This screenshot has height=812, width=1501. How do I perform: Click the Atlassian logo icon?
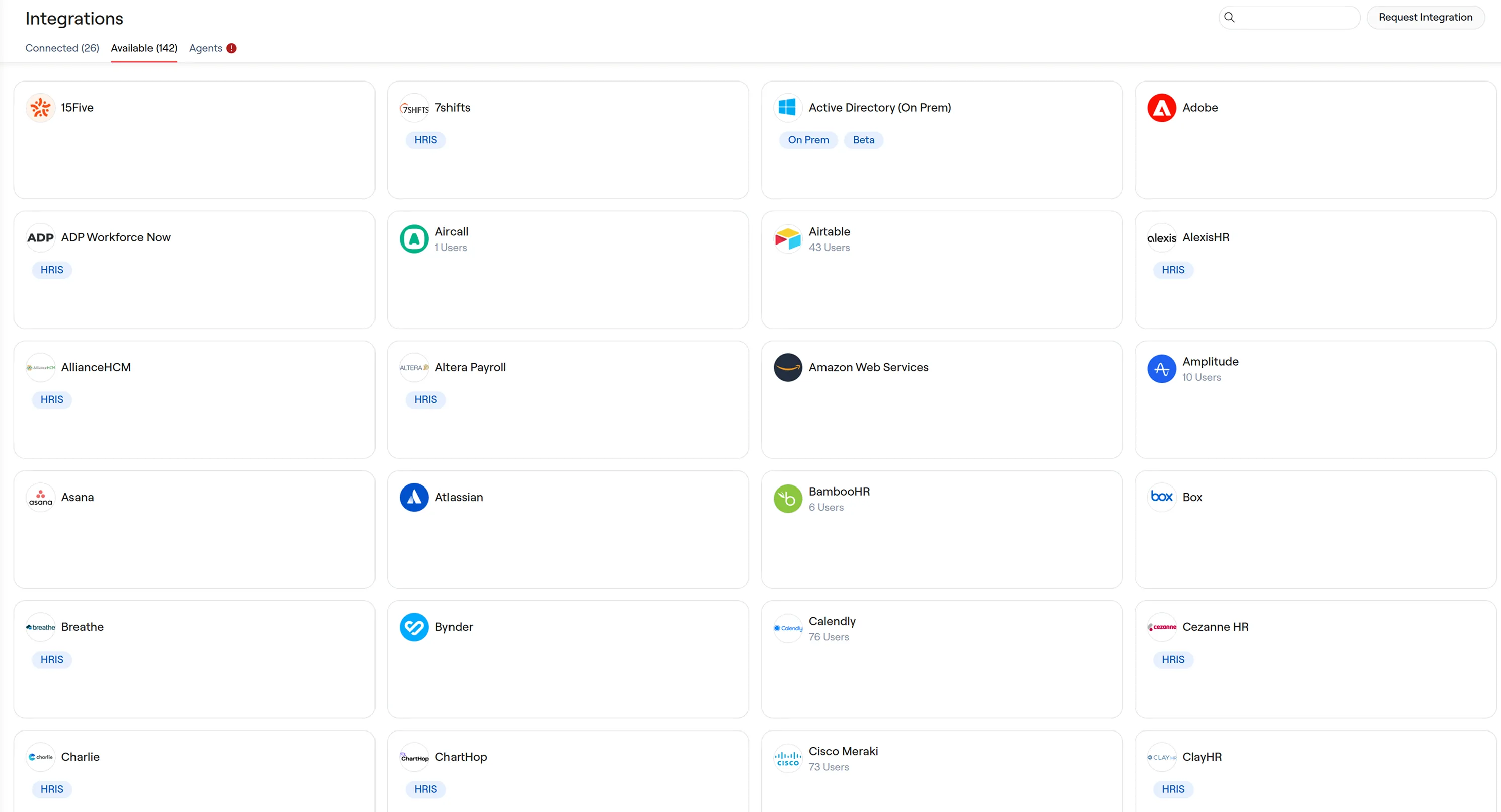point(414,498)
